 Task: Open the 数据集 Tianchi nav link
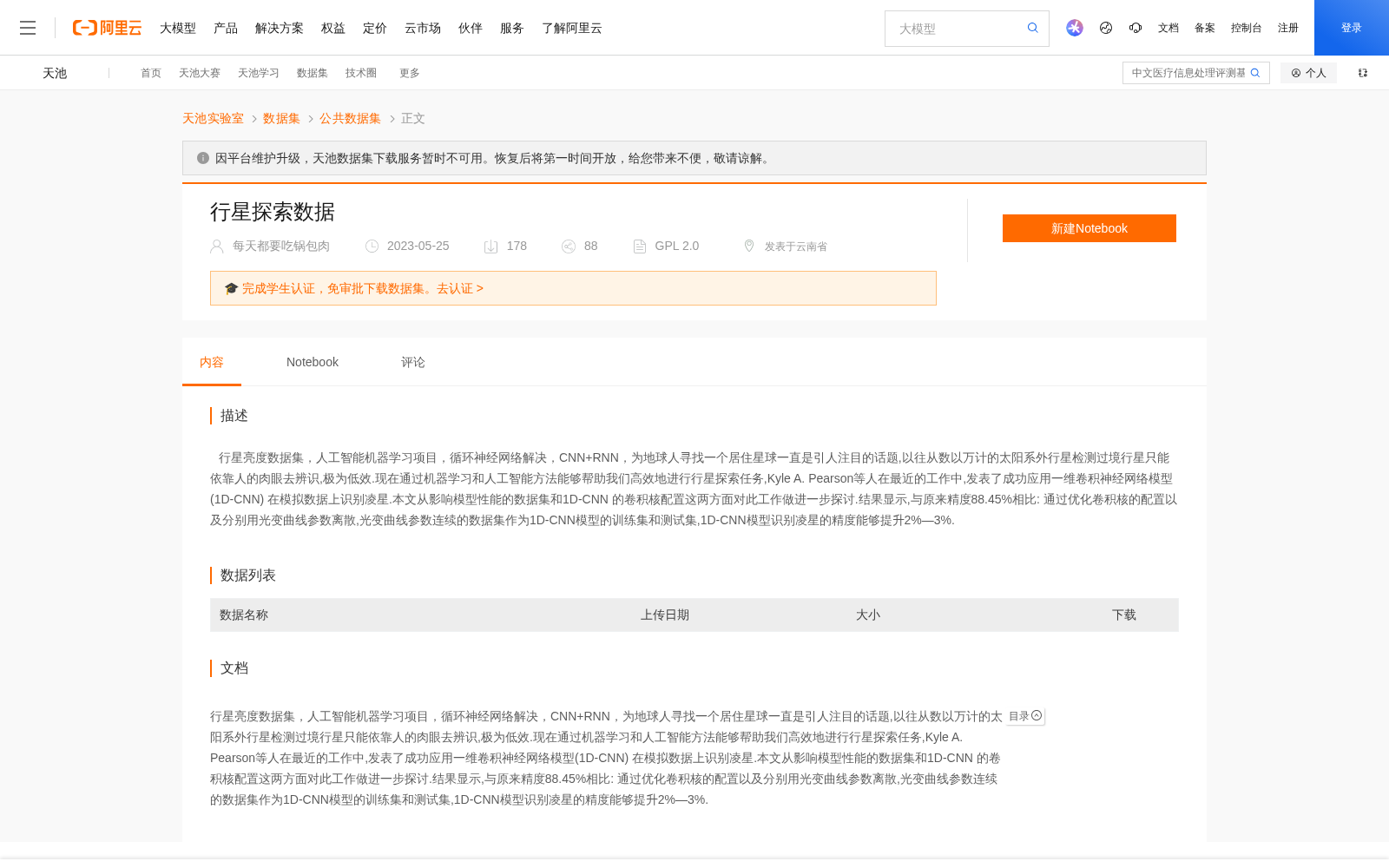point(313,73)
